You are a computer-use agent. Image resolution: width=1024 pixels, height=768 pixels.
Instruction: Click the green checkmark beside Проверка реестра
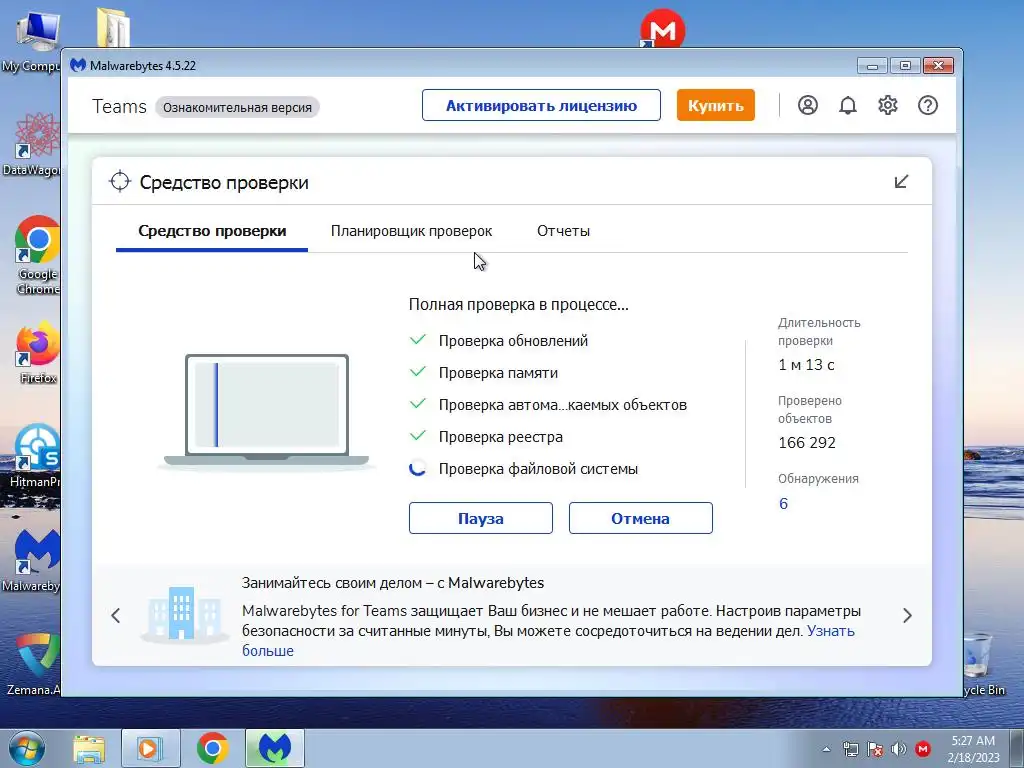pos(417,436)
